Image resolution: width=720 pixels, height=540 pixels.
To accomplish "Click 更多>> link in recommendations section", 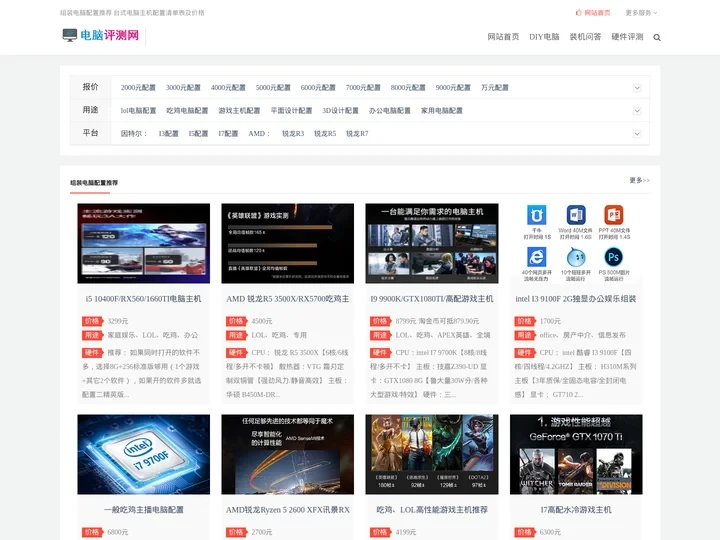I will (640, 180).
